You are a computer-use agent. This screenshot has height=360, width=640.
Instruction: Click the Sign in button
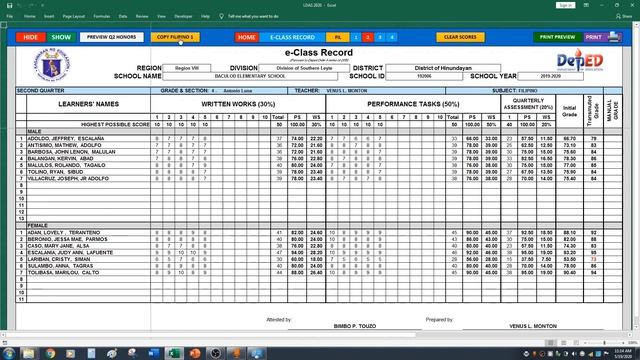565,5
